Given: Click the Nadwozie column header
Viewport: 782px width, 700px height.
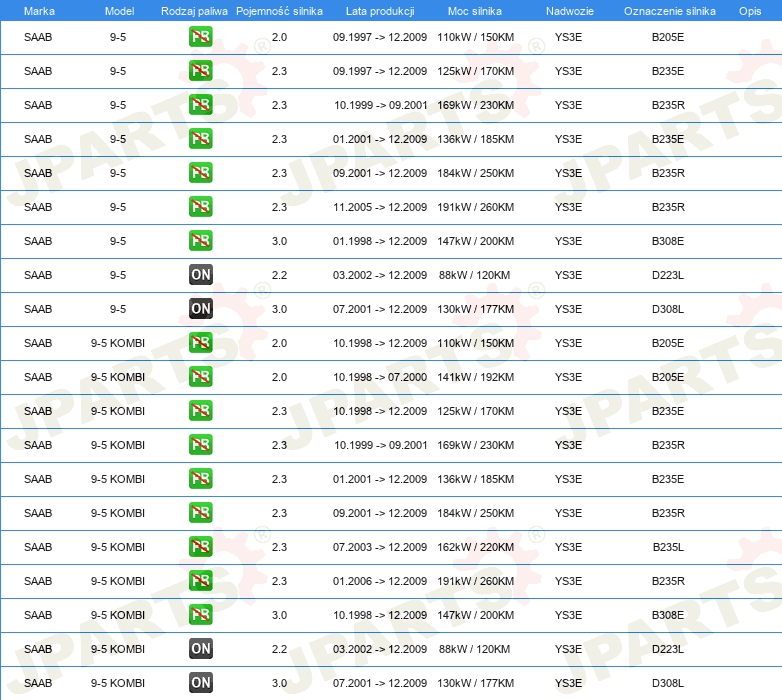Looking at the screenshot, I should pos(570,11).
